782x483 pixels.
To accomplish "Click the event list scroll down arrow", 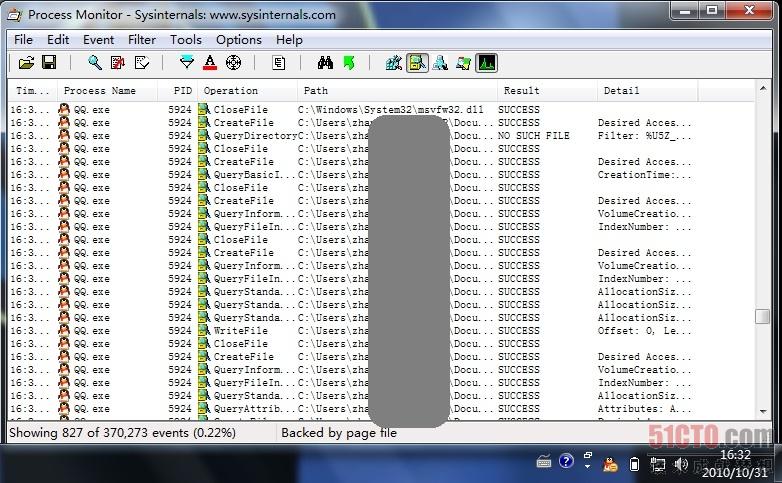I will pyautogui.click(x=763, y=412).
